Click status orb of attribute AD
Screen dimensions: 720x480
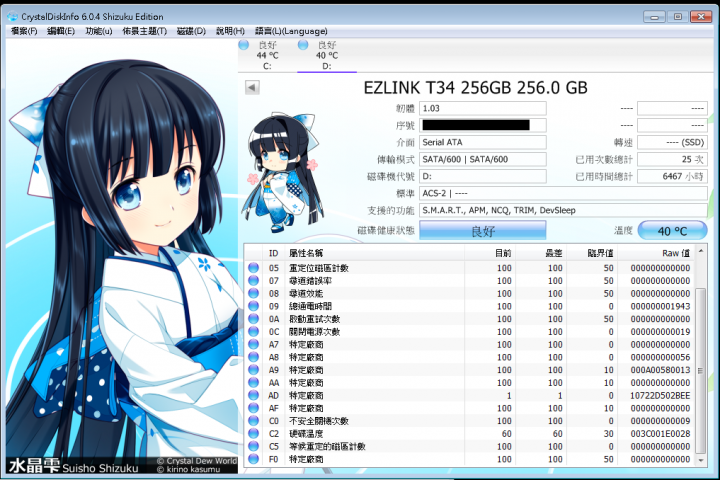click(253, 395)
